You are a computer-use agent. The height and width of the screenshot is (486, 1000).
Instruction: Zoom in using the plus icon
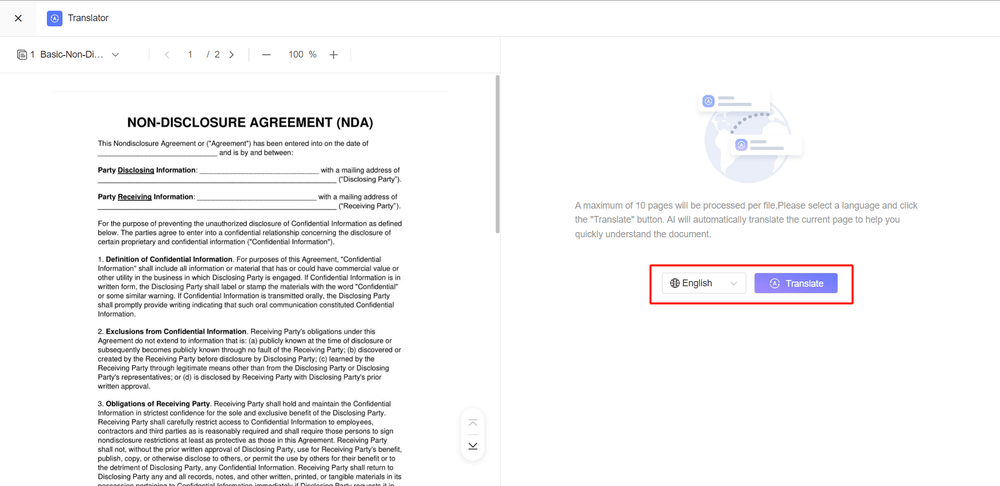pos(334,55)
